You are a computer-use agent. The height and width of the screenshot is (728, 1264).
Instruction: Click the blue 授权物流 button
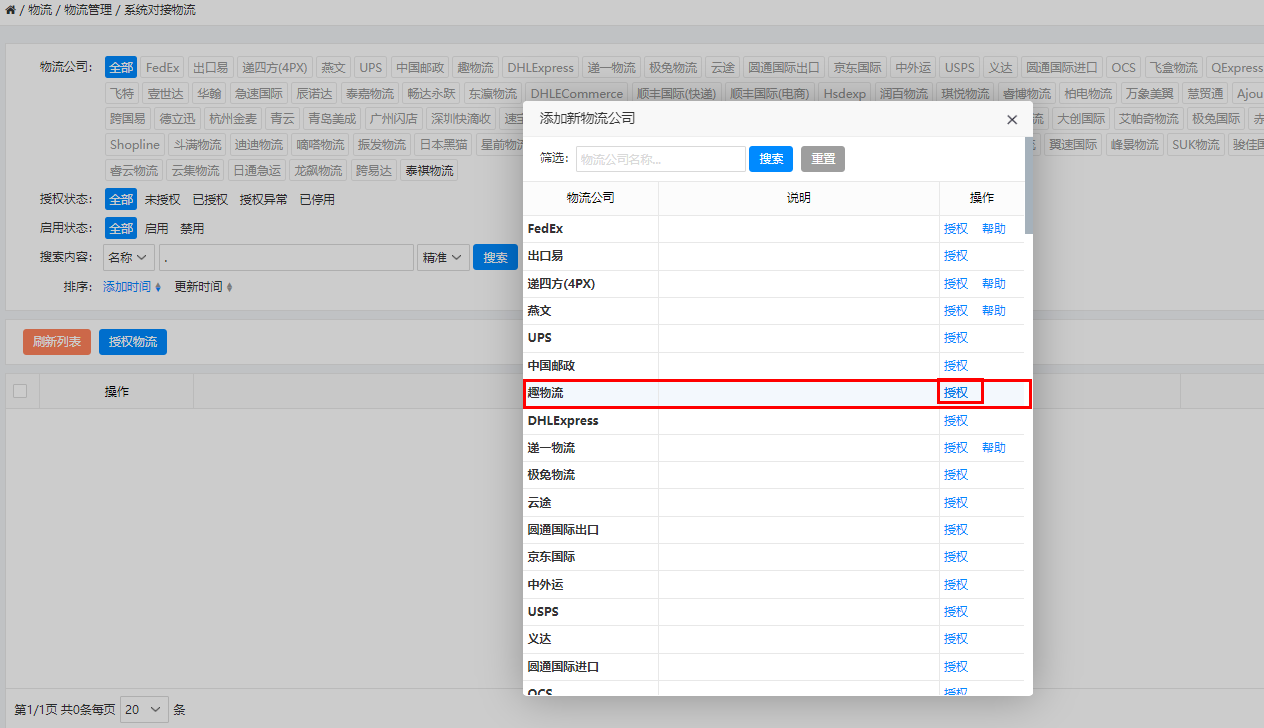point(133,342)
